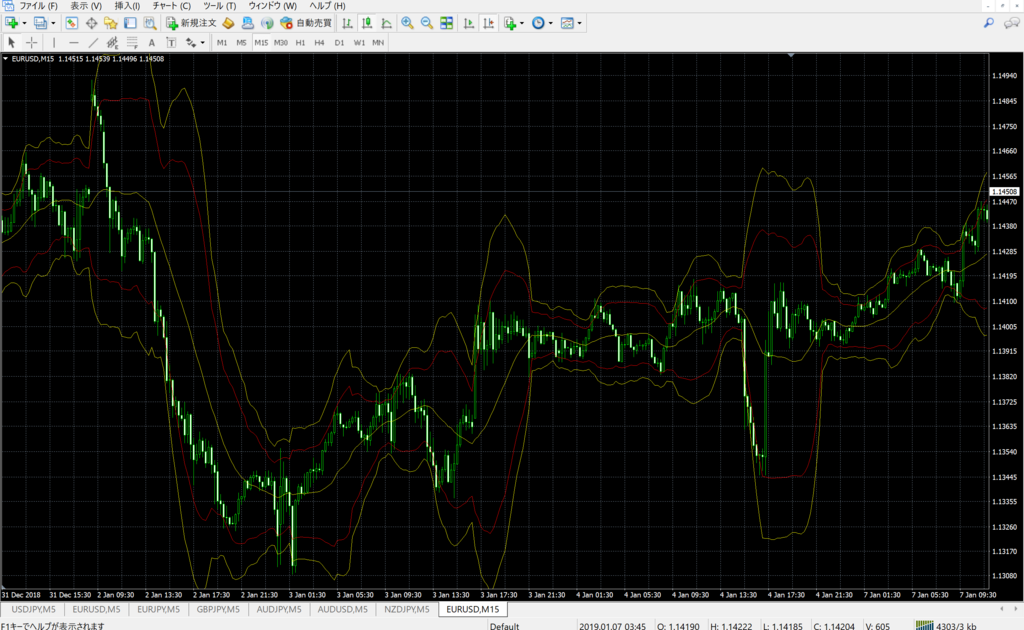Select the Fibonacci retracement tool
The width and height of the screenshot is (1024, 630).
pos(132,42)
